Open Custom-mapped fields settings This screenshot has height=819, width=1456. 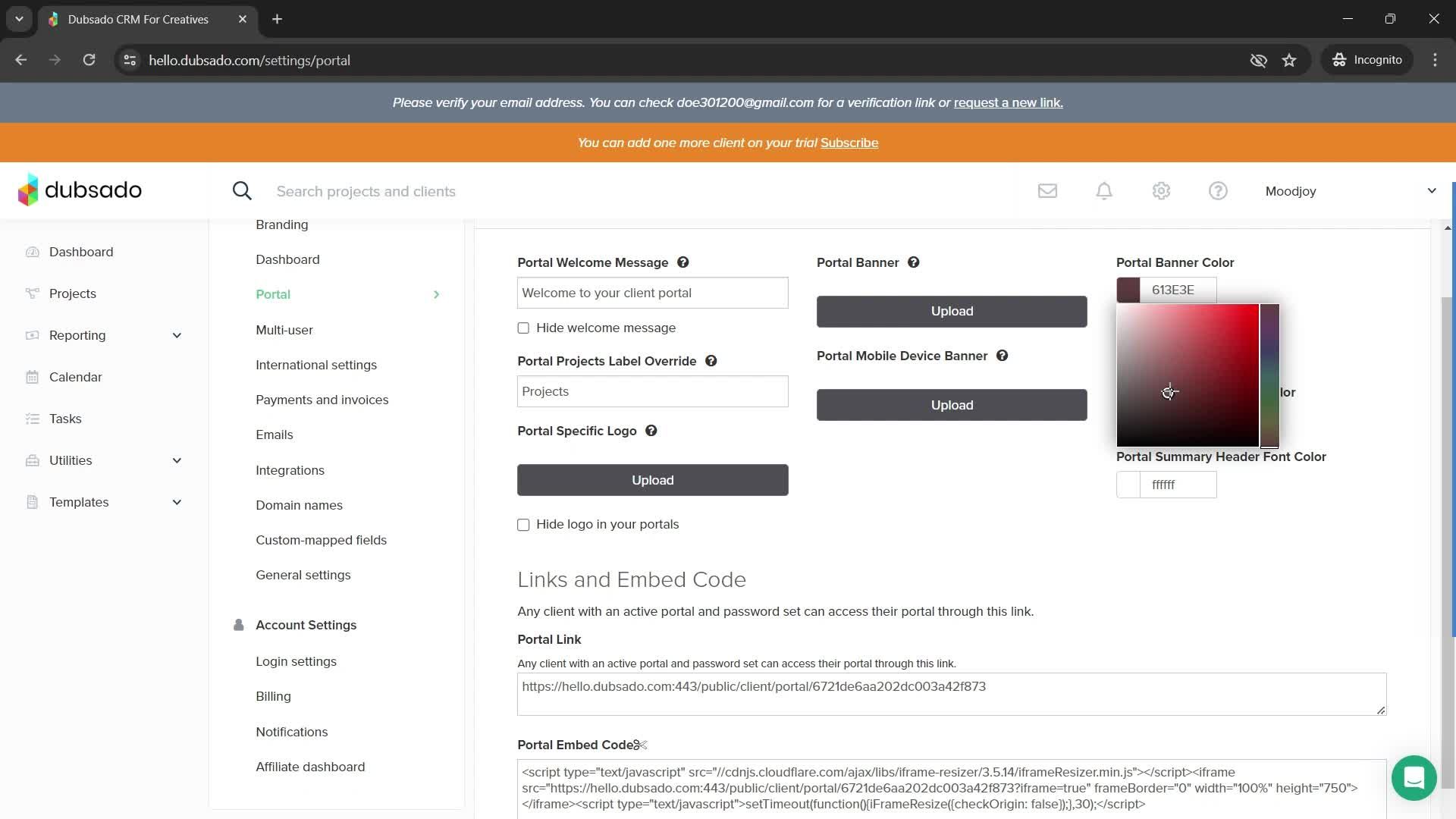pos(321,540)
